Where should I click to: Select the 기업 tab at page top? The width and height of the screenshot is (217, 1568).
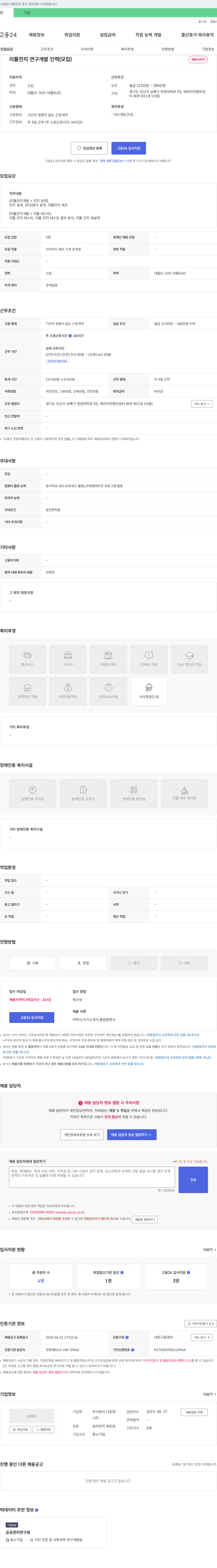(27, 12)
